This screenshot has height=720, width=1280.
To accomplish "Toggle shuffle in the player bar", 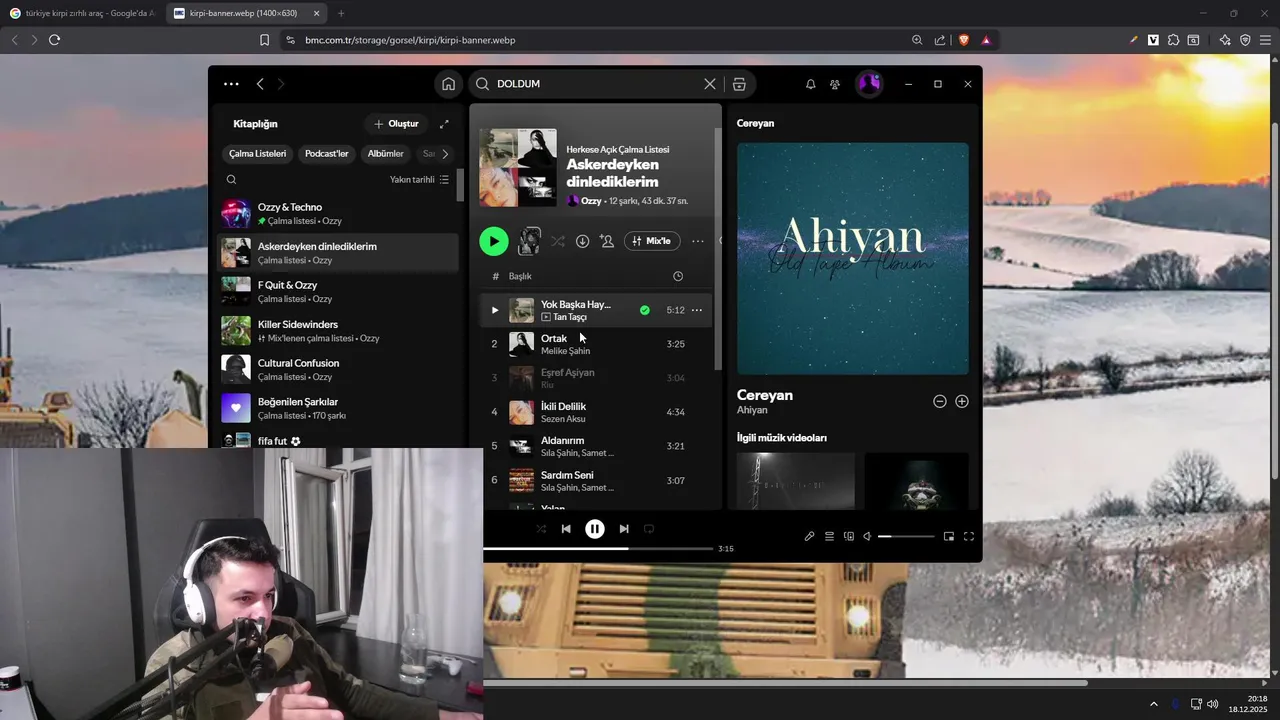I will pos(541,529).
